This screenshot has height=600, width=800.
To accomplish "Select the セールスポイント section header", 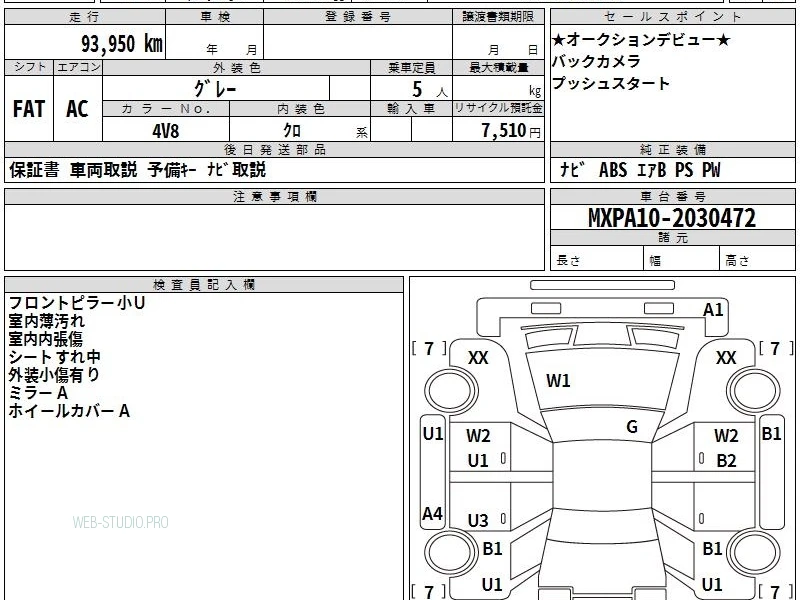I will (x=672, y=17).
